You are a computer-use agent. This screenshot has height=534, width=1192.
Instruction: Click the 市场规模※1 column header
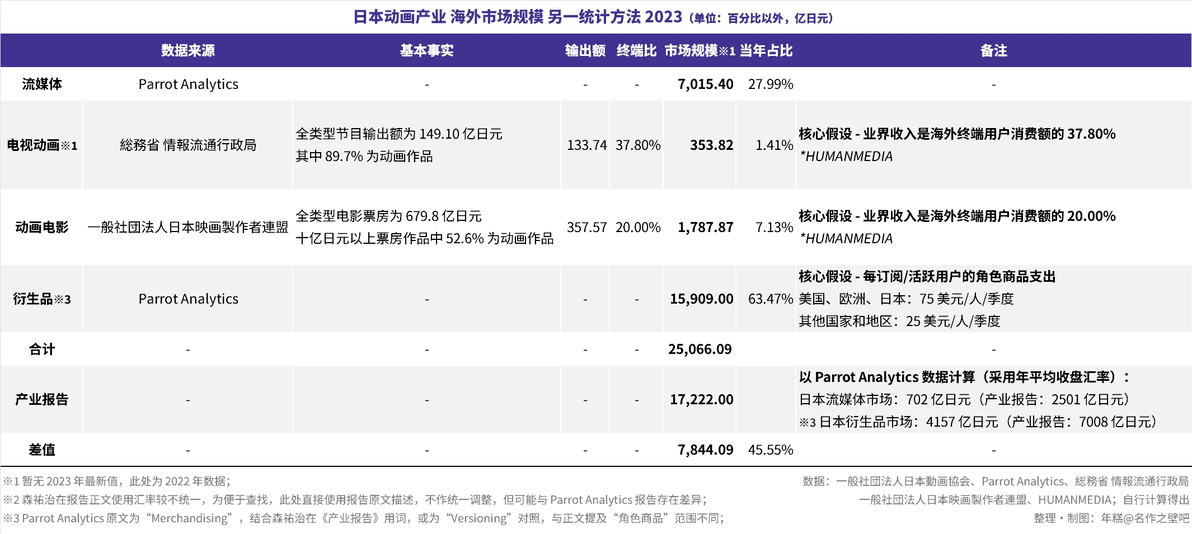point(700,50)
